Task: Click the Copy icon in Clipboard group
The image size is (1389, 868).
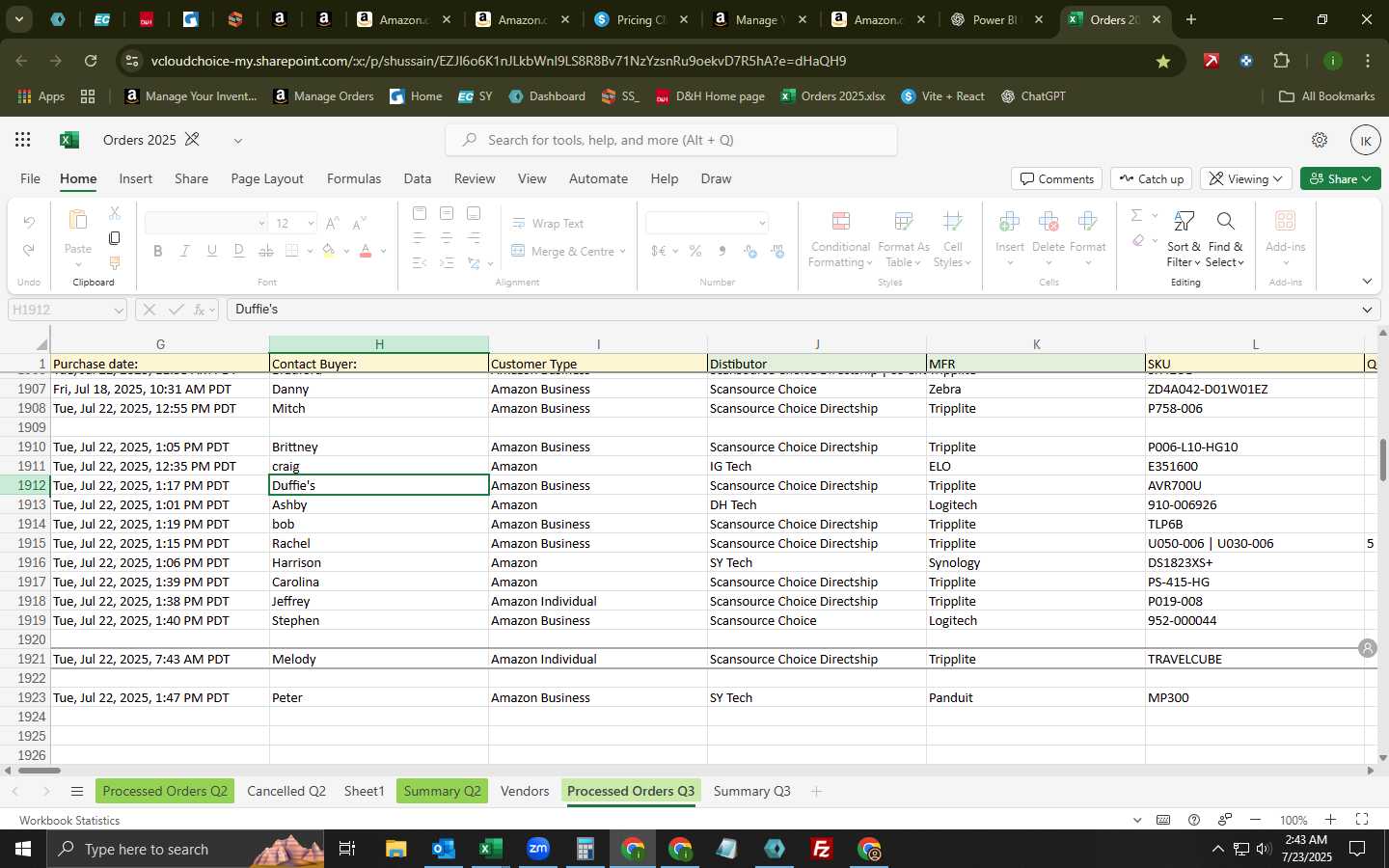Action: click(x=115, y=237)
